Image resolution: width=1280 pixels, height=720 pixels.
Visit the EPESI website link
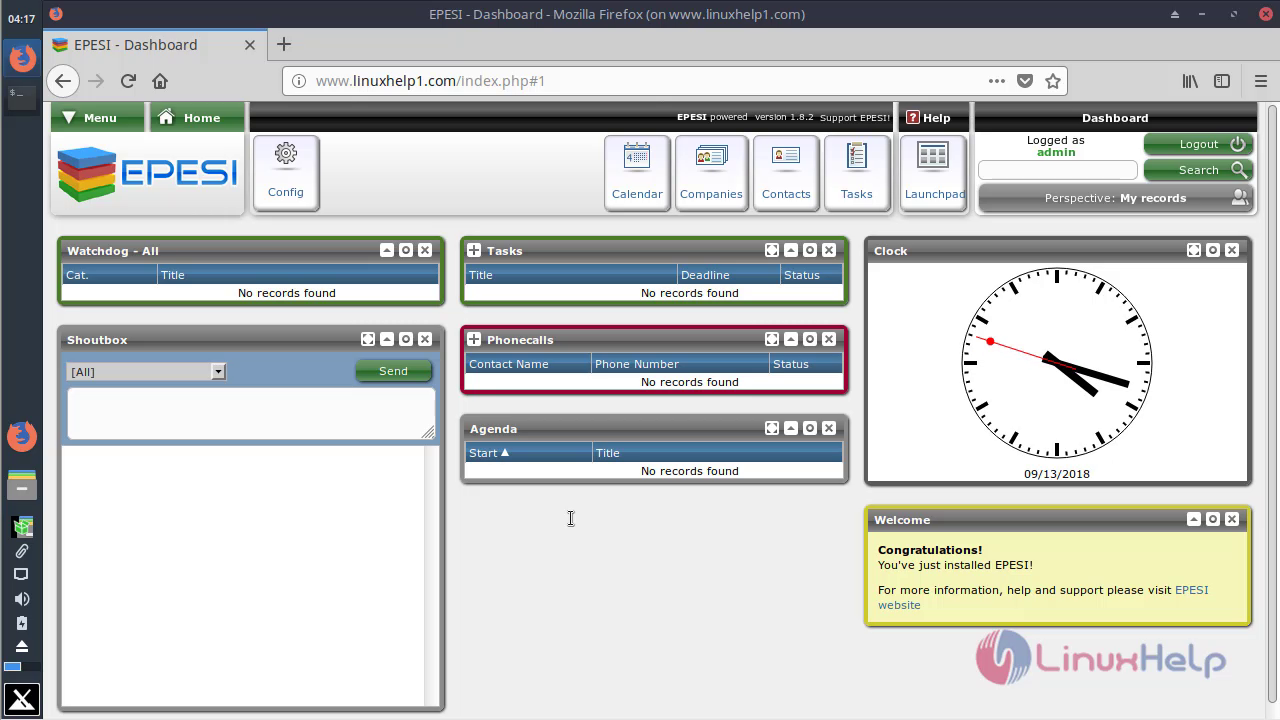click(x=1043, y=597)
